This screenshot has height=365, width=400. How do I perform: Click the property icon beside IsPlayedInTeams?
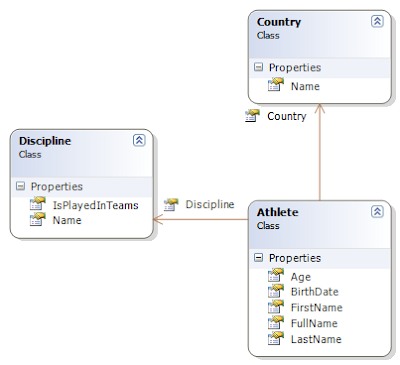click(37, 204)
